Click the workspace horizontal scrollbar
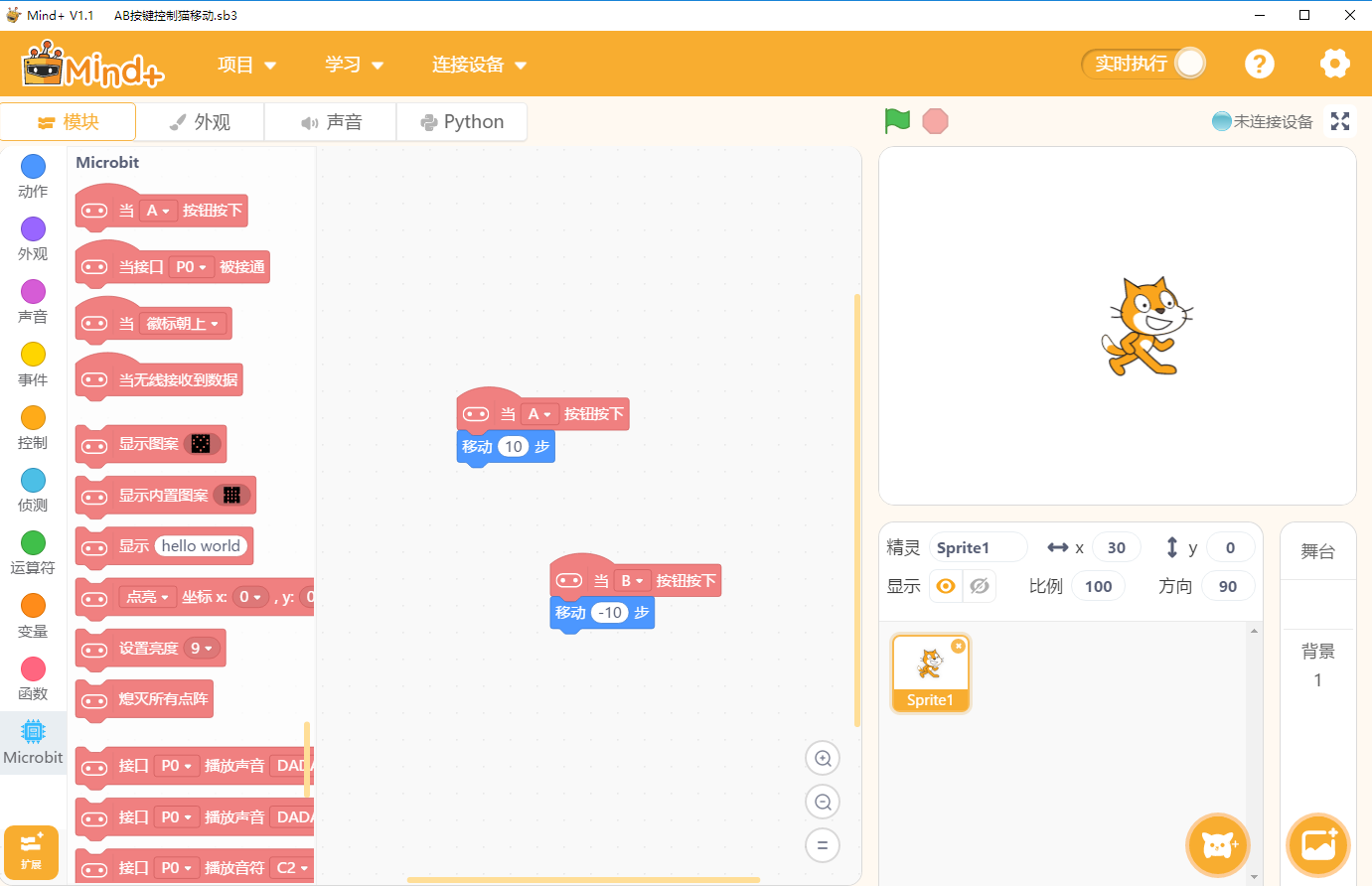 click(583, 880)
